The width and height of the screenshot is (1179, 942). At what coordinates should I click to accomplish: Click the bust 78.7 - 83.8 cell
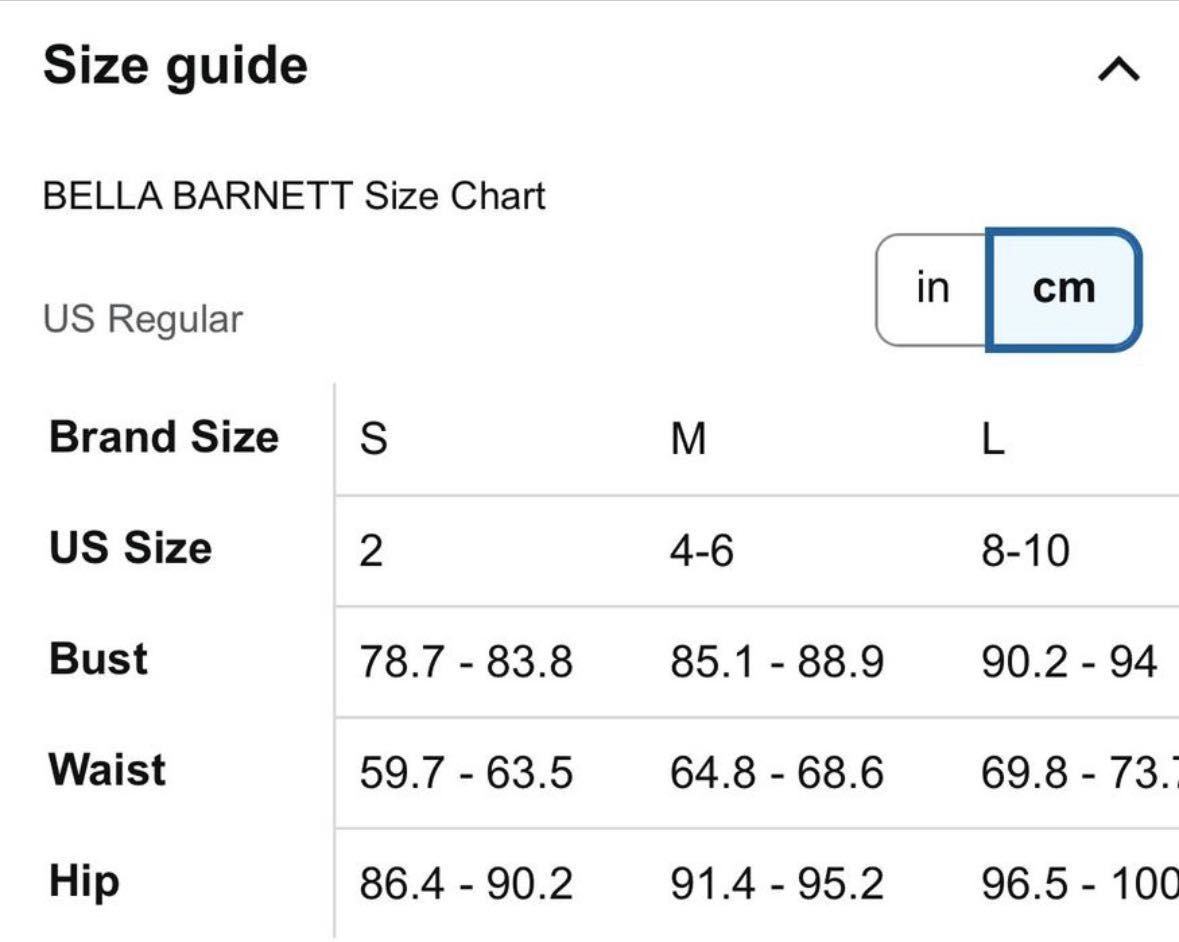click(466, 662)
